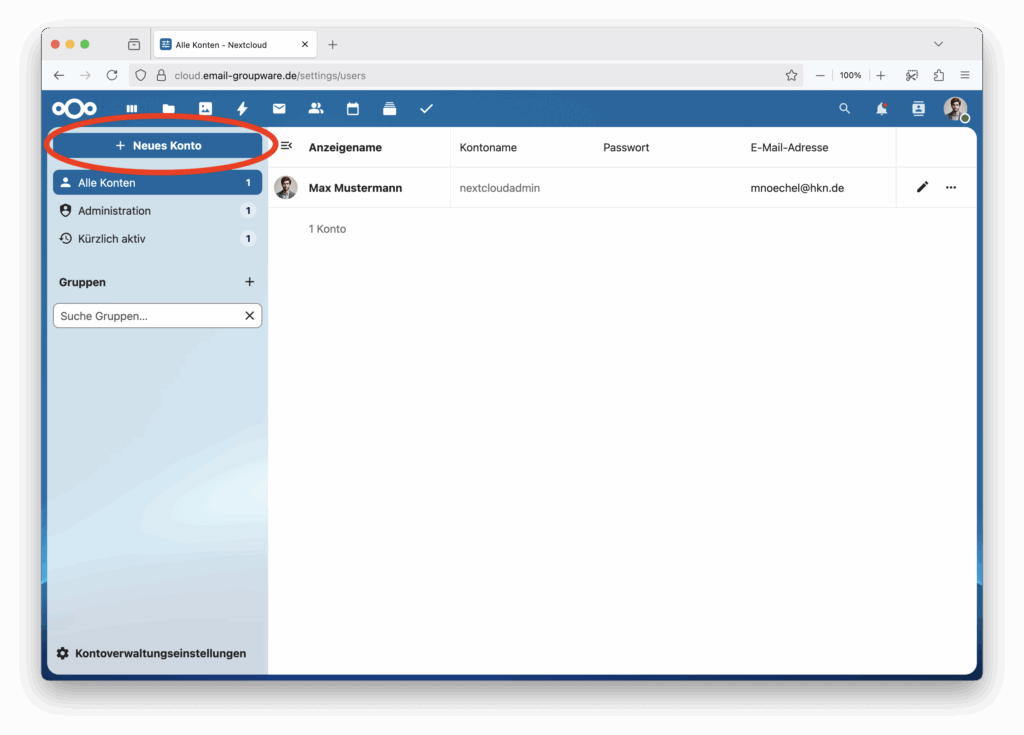This screenshot has width=1024, height=735.
Task: Open the Nextcloud logo home link
Action: tap(74, 108)
